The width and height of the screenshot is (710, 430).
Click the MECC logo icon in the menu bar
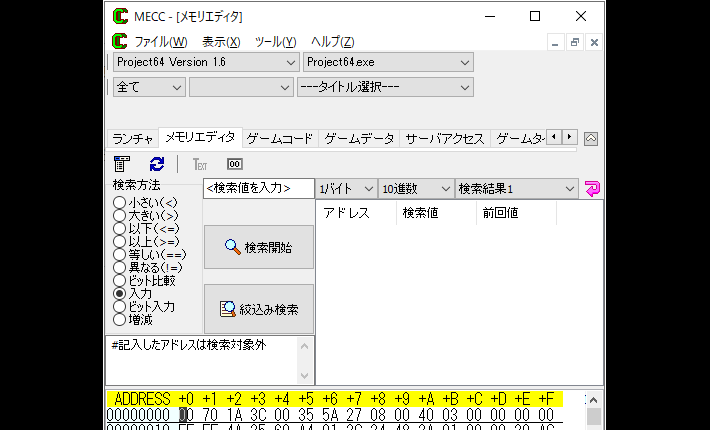tap(120, 42)
